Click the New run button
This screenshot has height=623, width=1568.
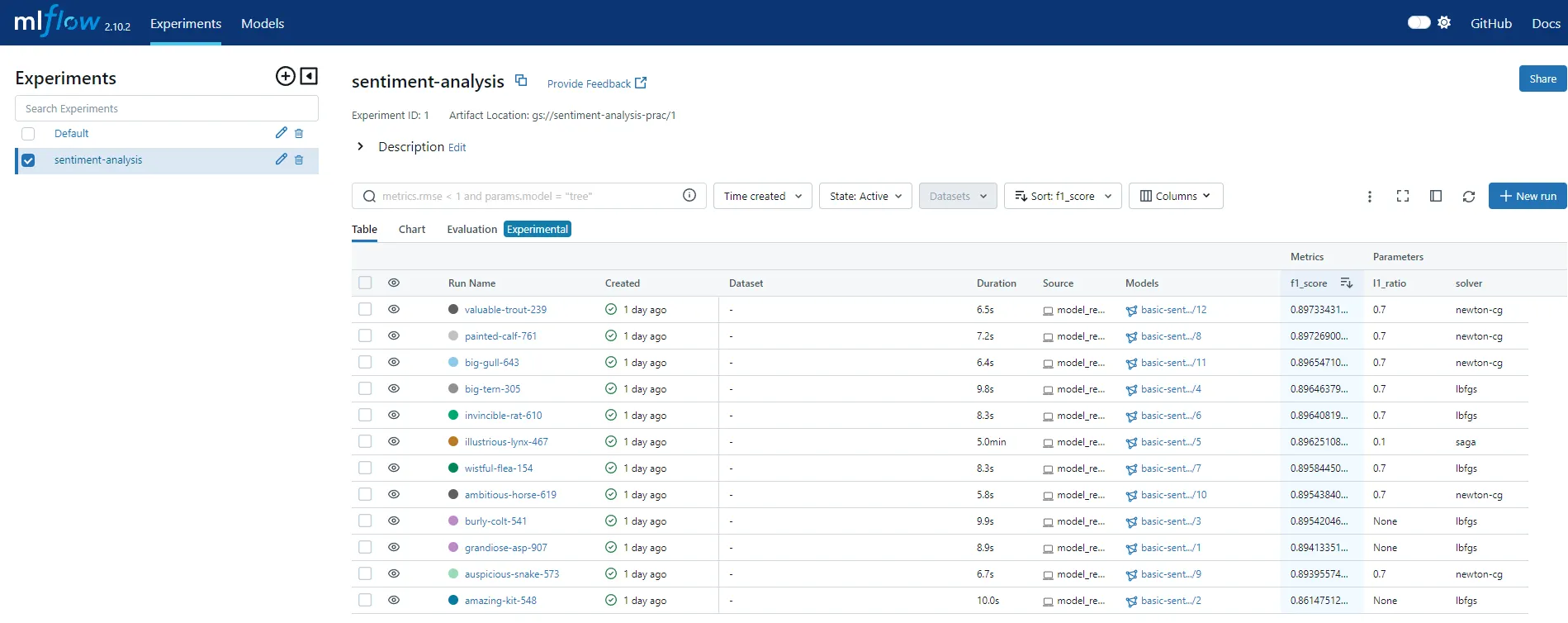point(1527,197)
